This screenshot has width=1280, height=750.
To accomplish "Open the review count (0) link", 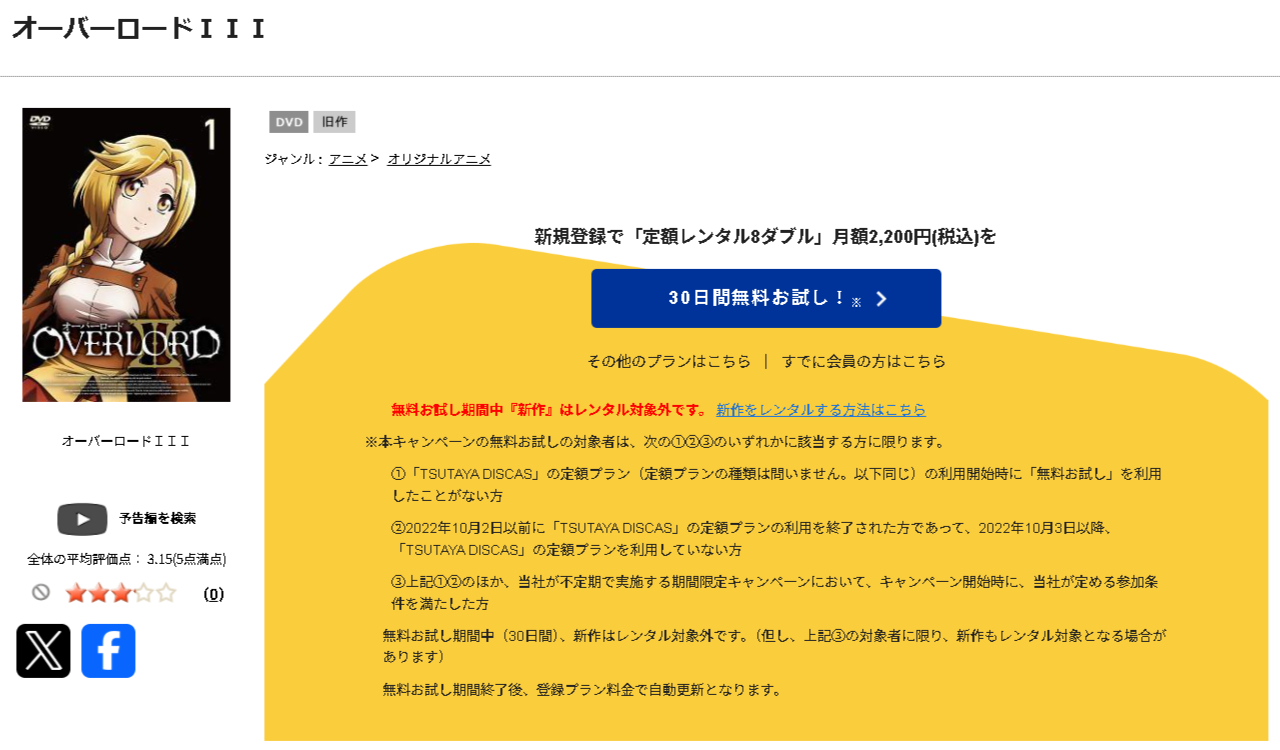I will tap(214, 594).
